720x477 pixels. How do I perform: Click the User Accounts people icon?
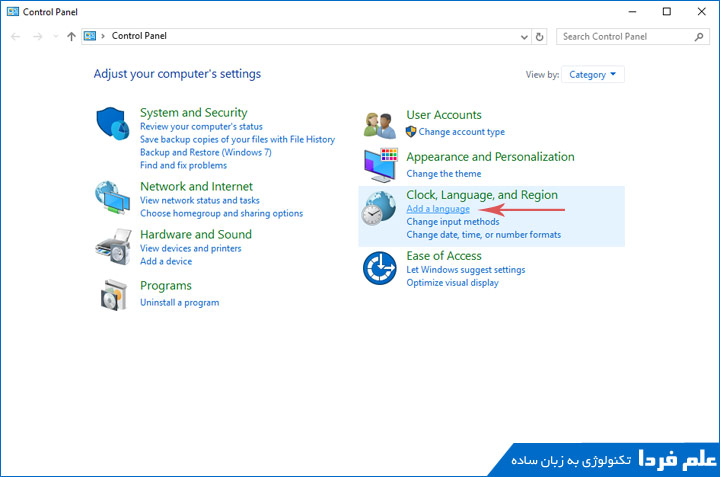point(379,126)
